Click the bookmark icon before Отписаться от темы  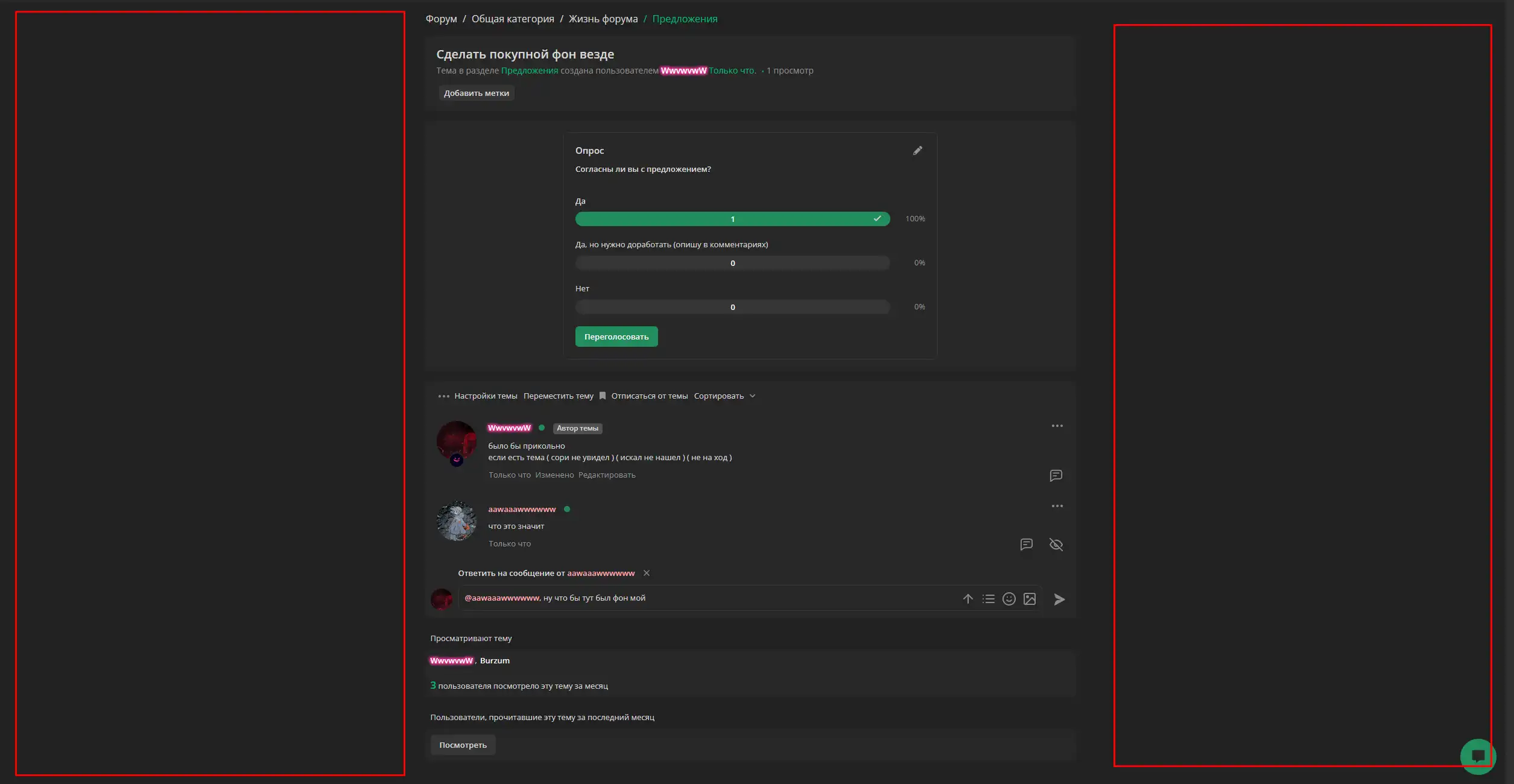point(602,396)
